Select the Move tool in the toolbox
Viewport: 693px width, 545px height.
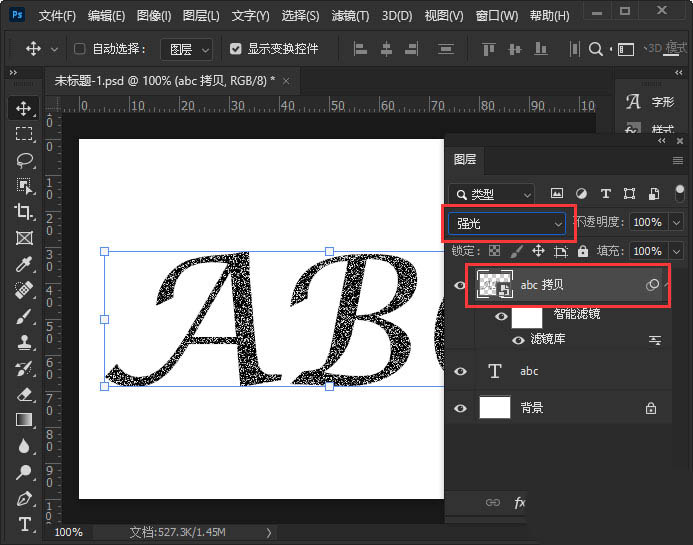pyautogui.click(x=23, y=108)
